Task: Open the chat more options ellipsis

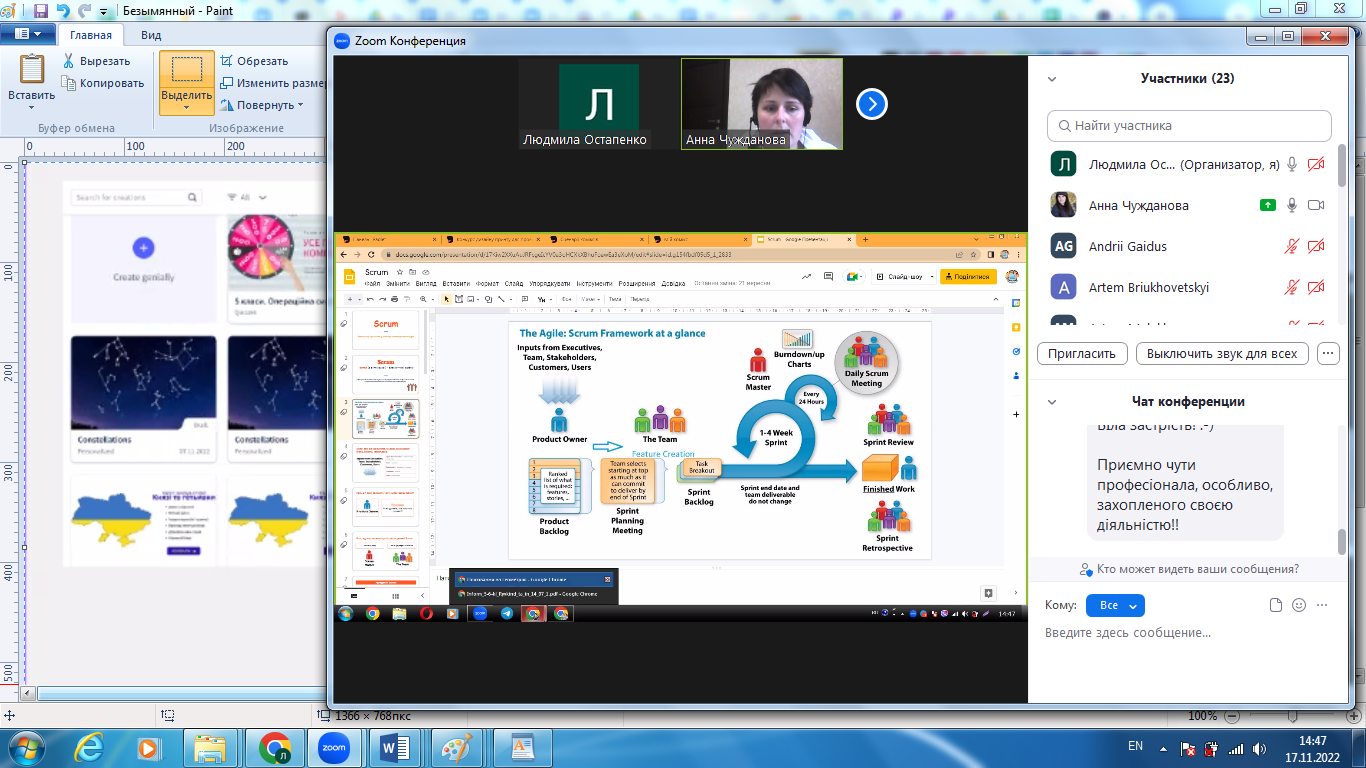Action: [1323, 605]
